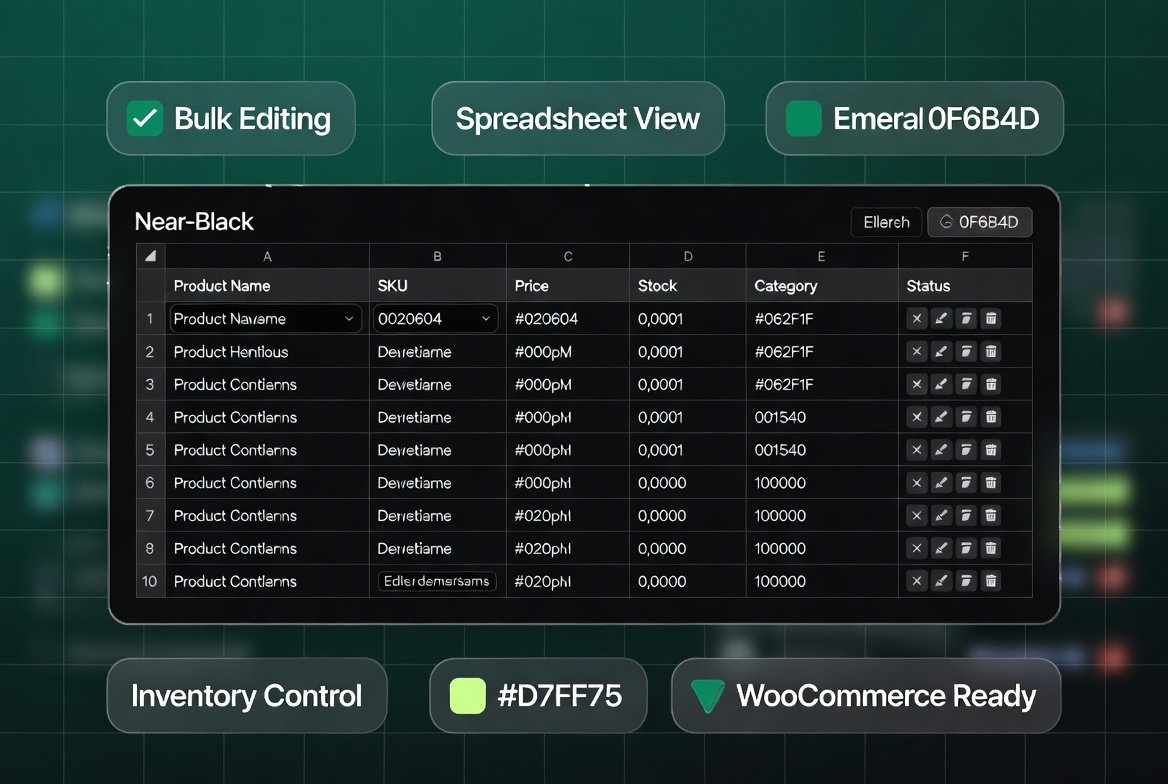This screenshot has width=1168, height=784.
Task: Select row number 10 header
Action: point(150,581)
